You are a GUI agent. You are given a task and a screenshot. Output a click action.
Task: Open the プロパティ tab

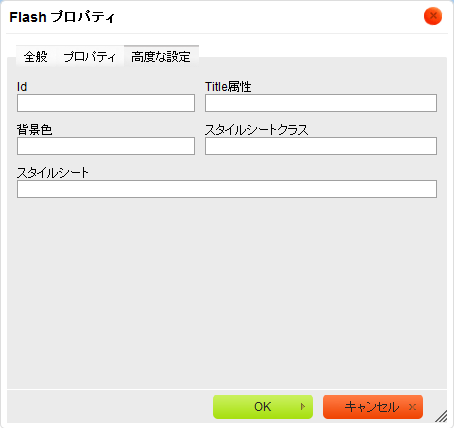pyautogui.click(x=90, y=57)
